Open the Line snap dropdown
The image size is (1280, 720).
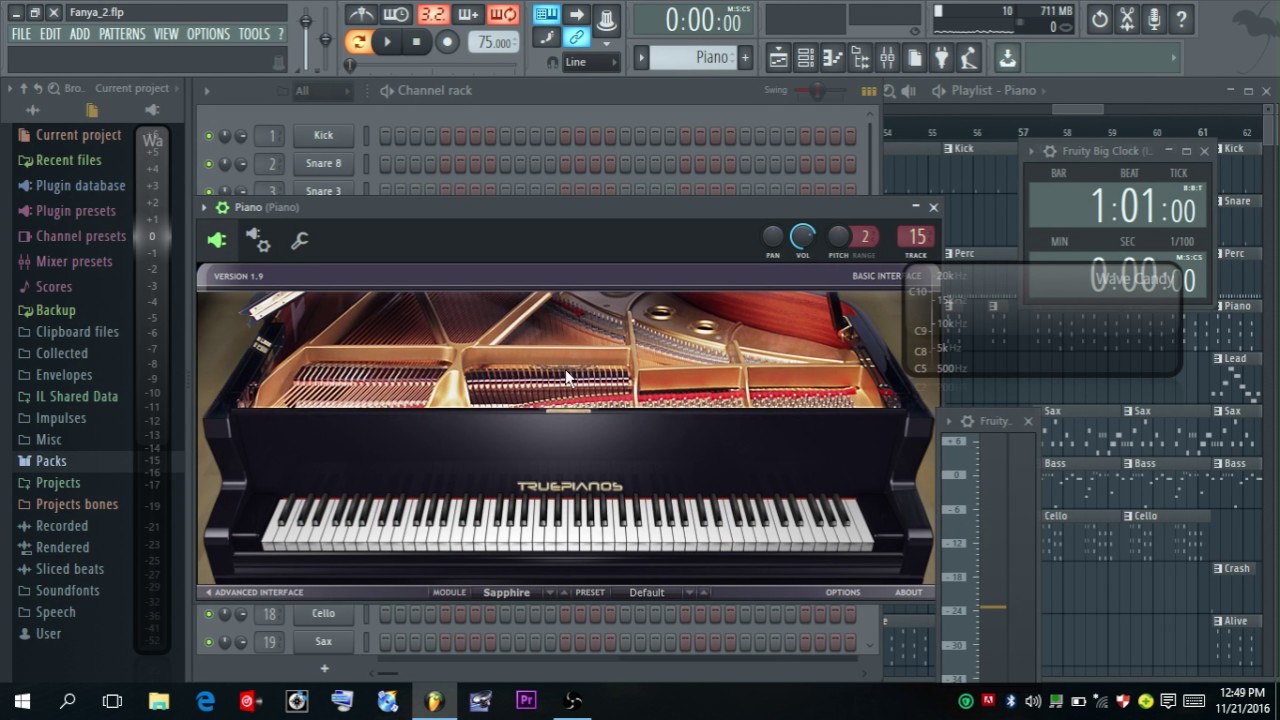click(592, 62)
